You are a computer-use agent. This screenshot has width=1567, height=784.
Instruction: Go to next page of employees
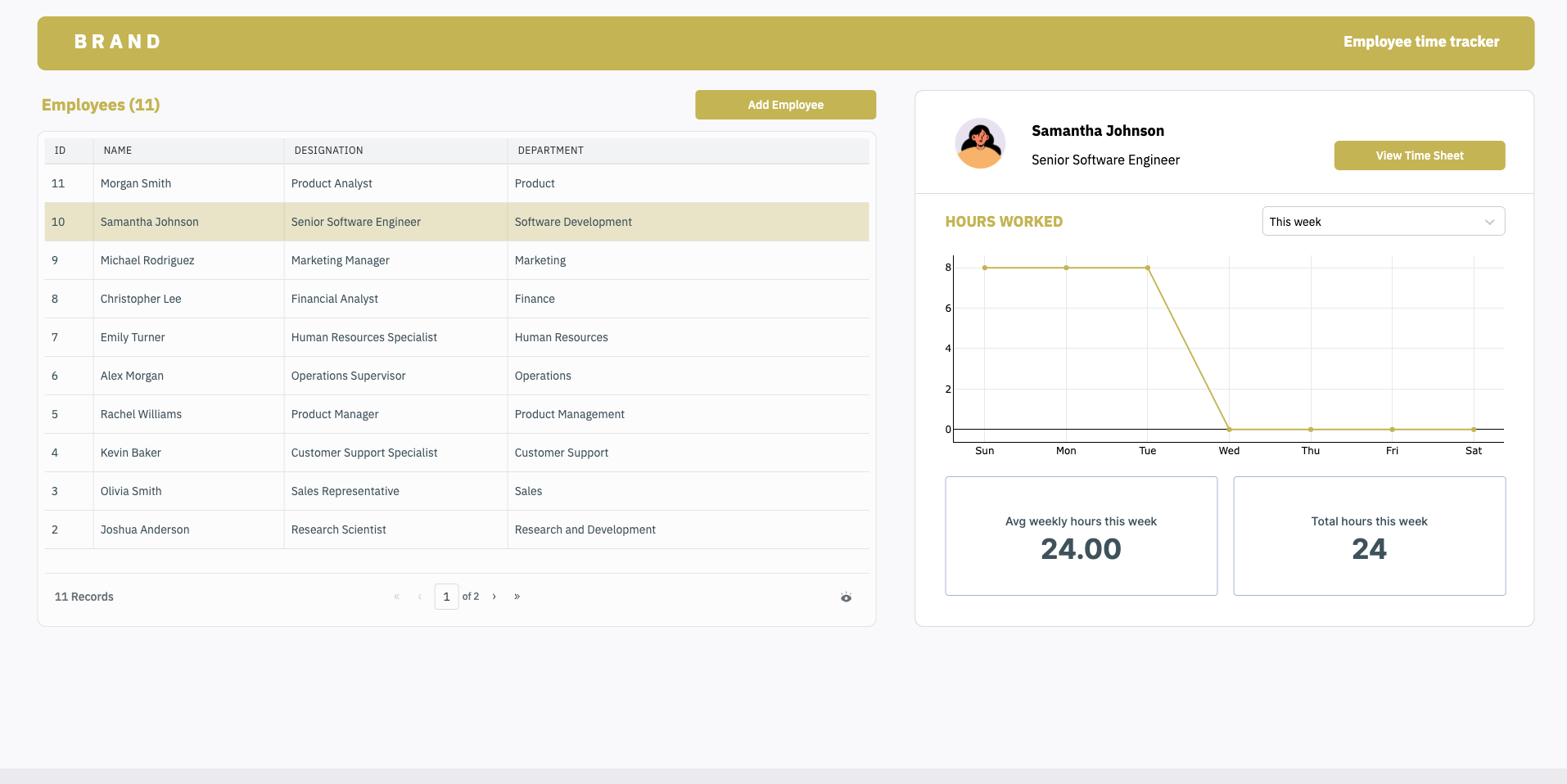(x=494, y=597)
